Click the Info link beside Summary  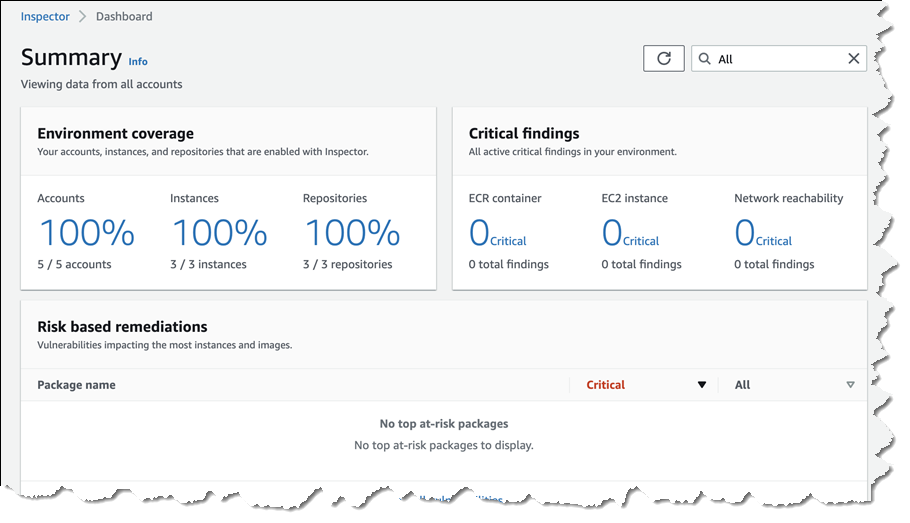tap(138, 62)
